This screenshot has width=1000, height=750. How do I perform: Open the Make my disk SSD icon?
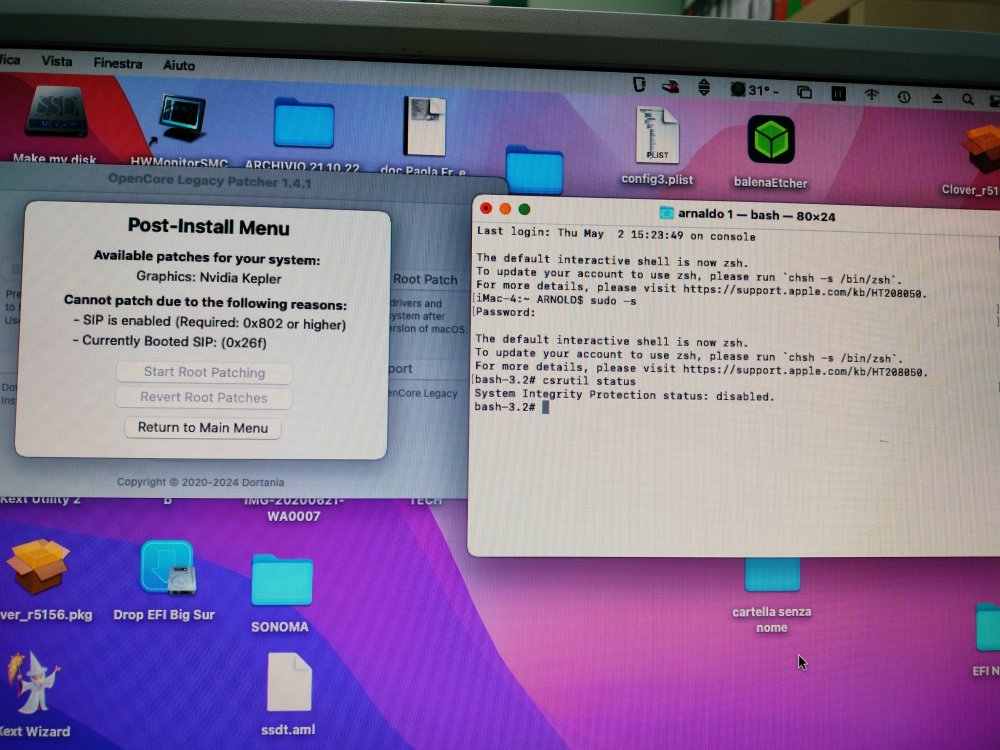click(57, 112)
